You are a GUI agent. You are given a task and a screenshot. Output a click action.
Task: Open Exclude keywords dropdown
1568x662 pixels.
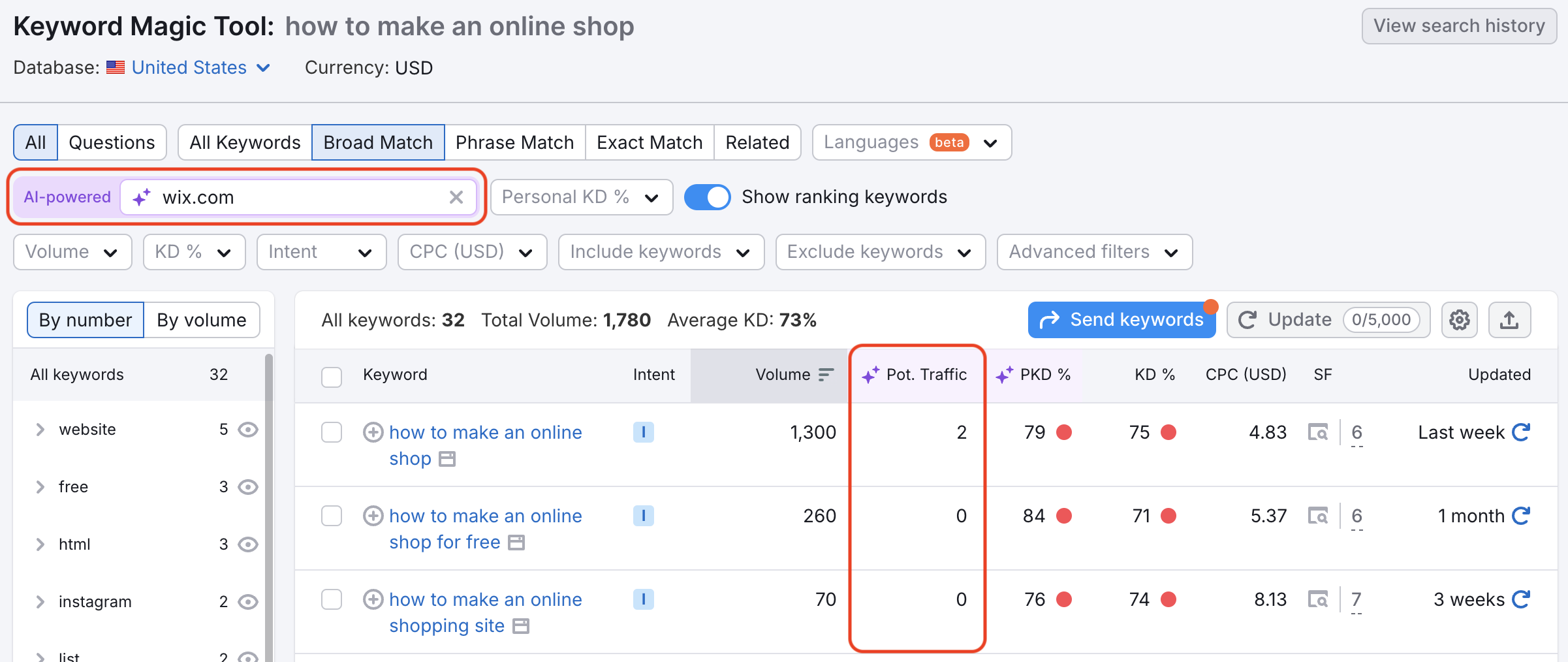(881, 252)
